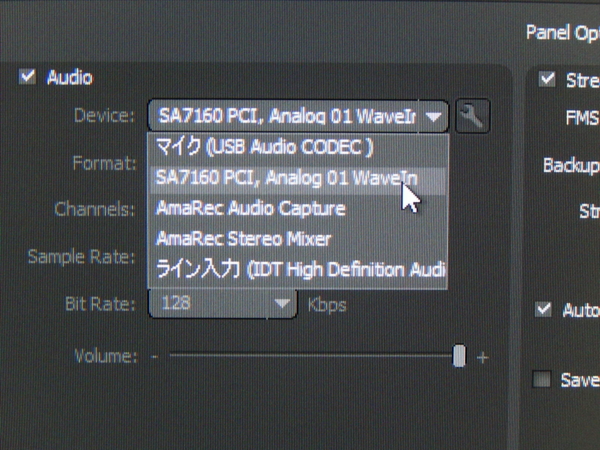Click the Channels label
600x450 pixels.
tap(95, 209)
